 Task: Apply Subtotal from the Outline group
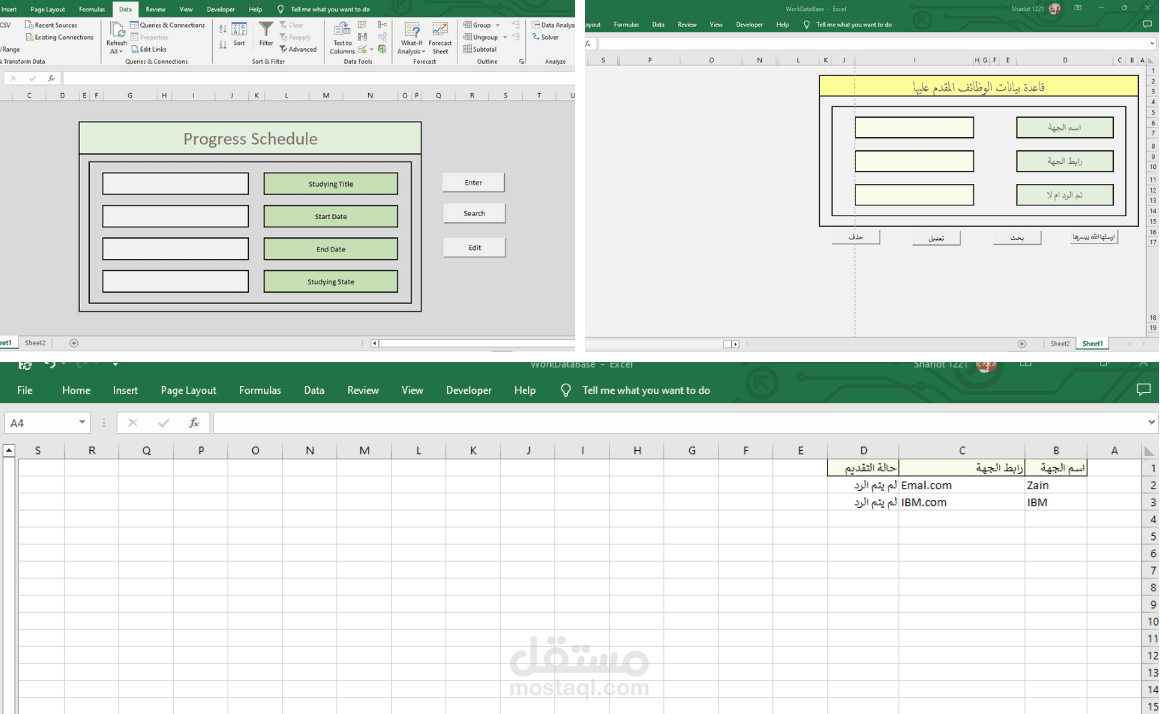[477, 49]
